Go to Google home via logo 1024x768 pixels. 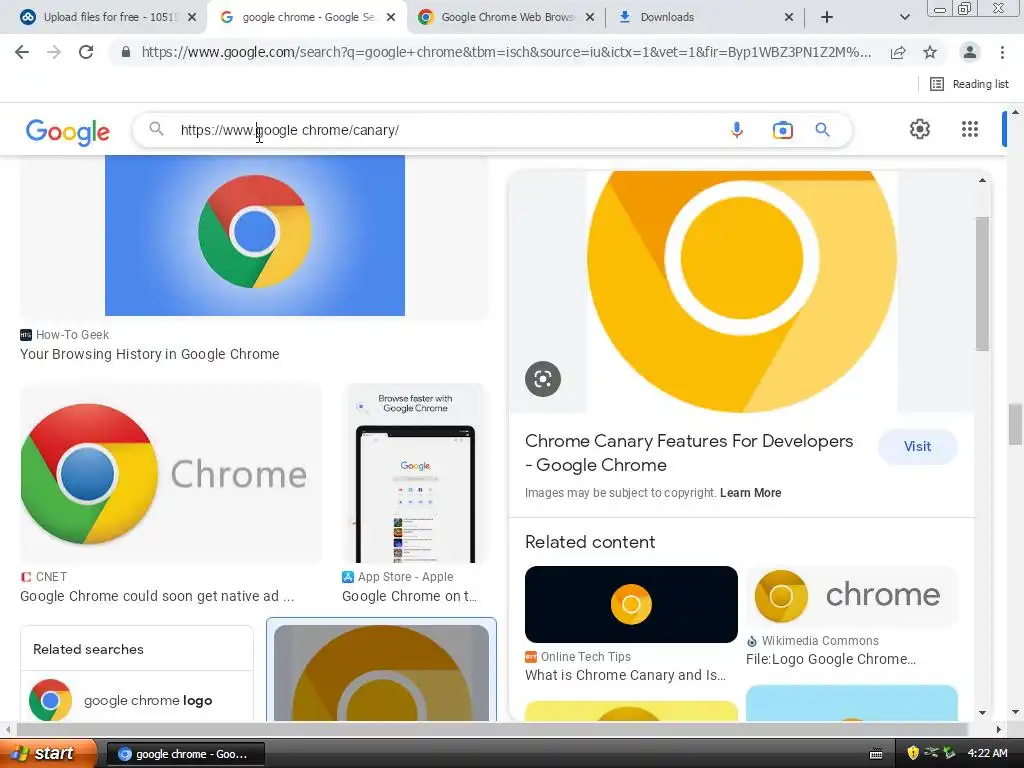coord(68,131)
